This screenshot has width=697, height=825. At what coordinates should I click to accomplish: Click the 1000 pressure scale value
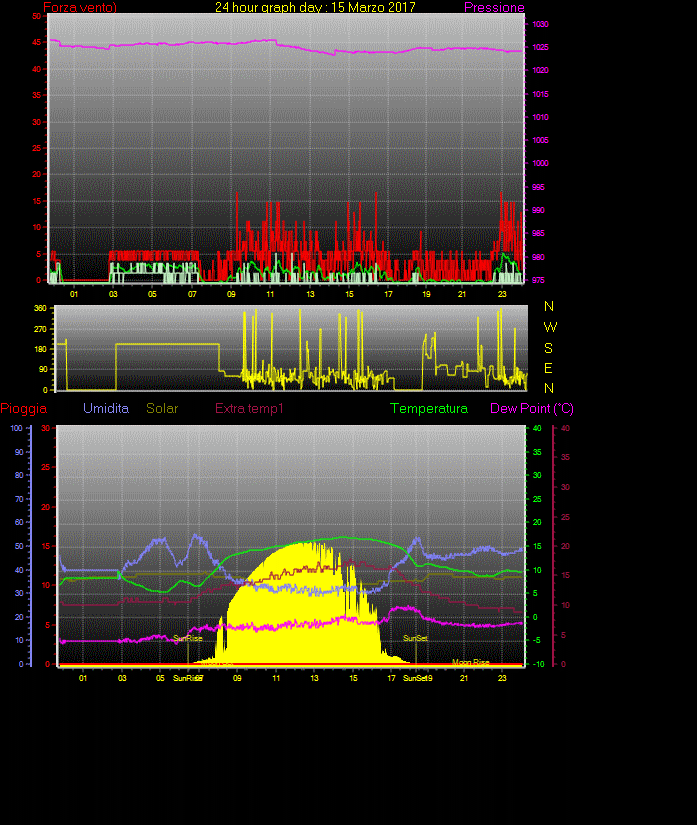click(540, 163)
